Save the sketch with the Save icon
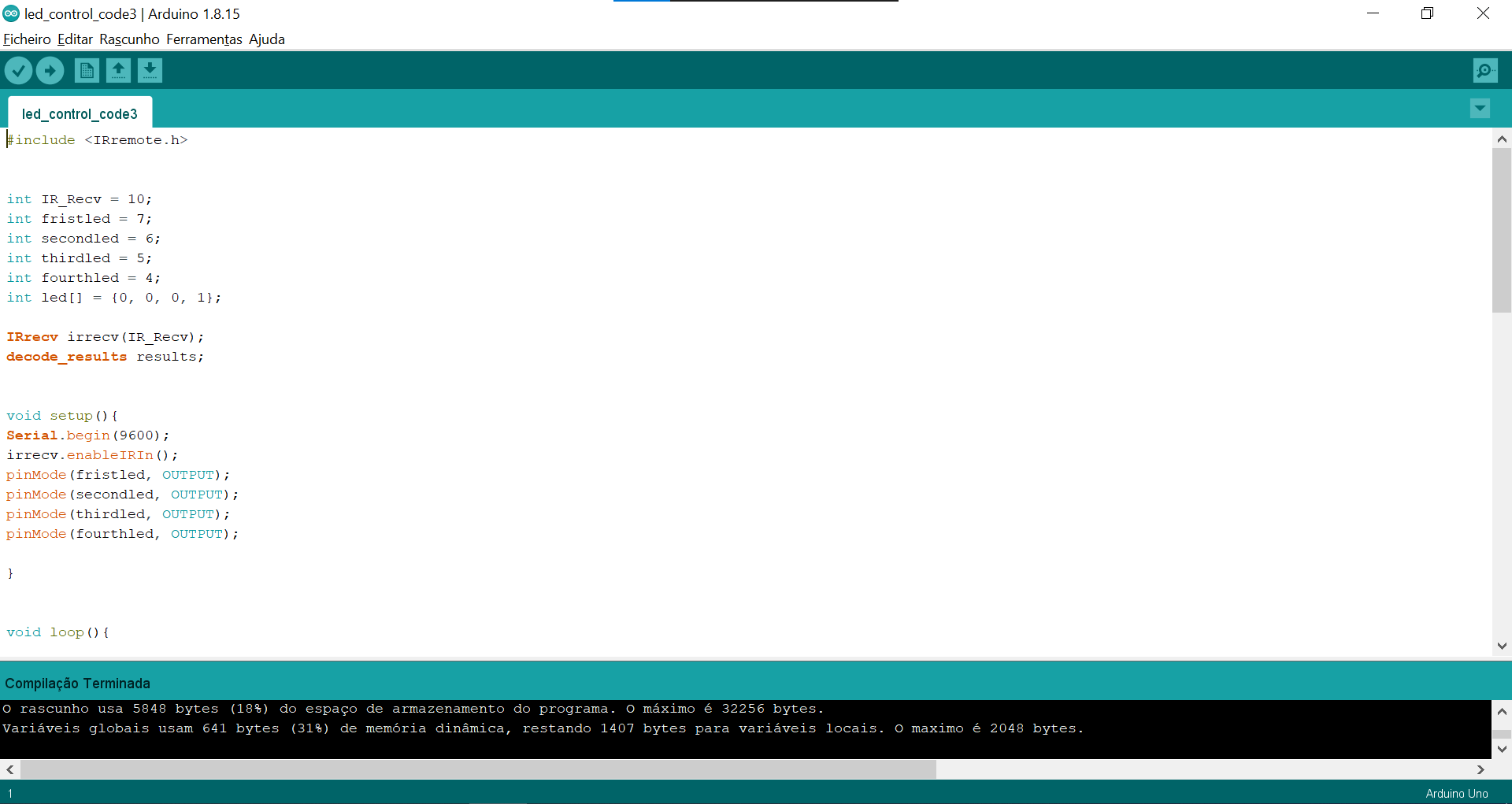Viewport: 1512px width, 804px height. tap(150, 71)
